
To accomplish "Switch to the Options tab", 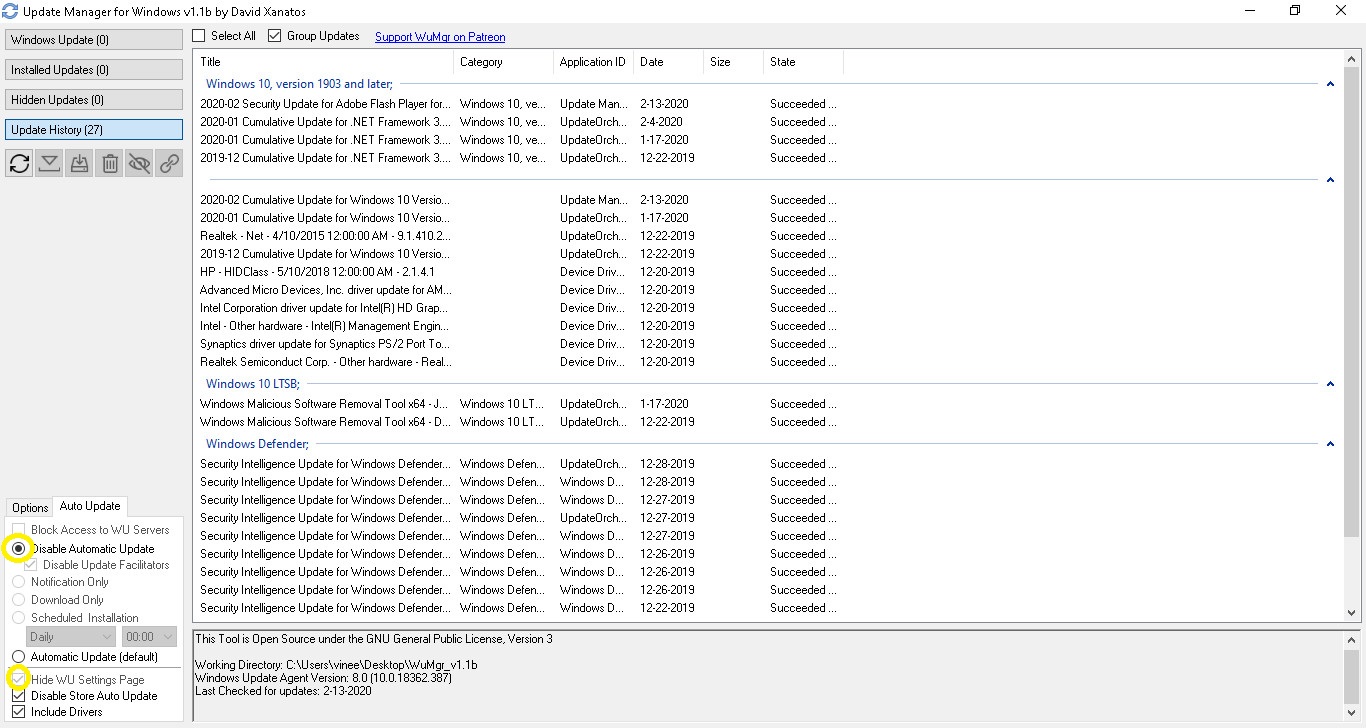I will 30,508.
